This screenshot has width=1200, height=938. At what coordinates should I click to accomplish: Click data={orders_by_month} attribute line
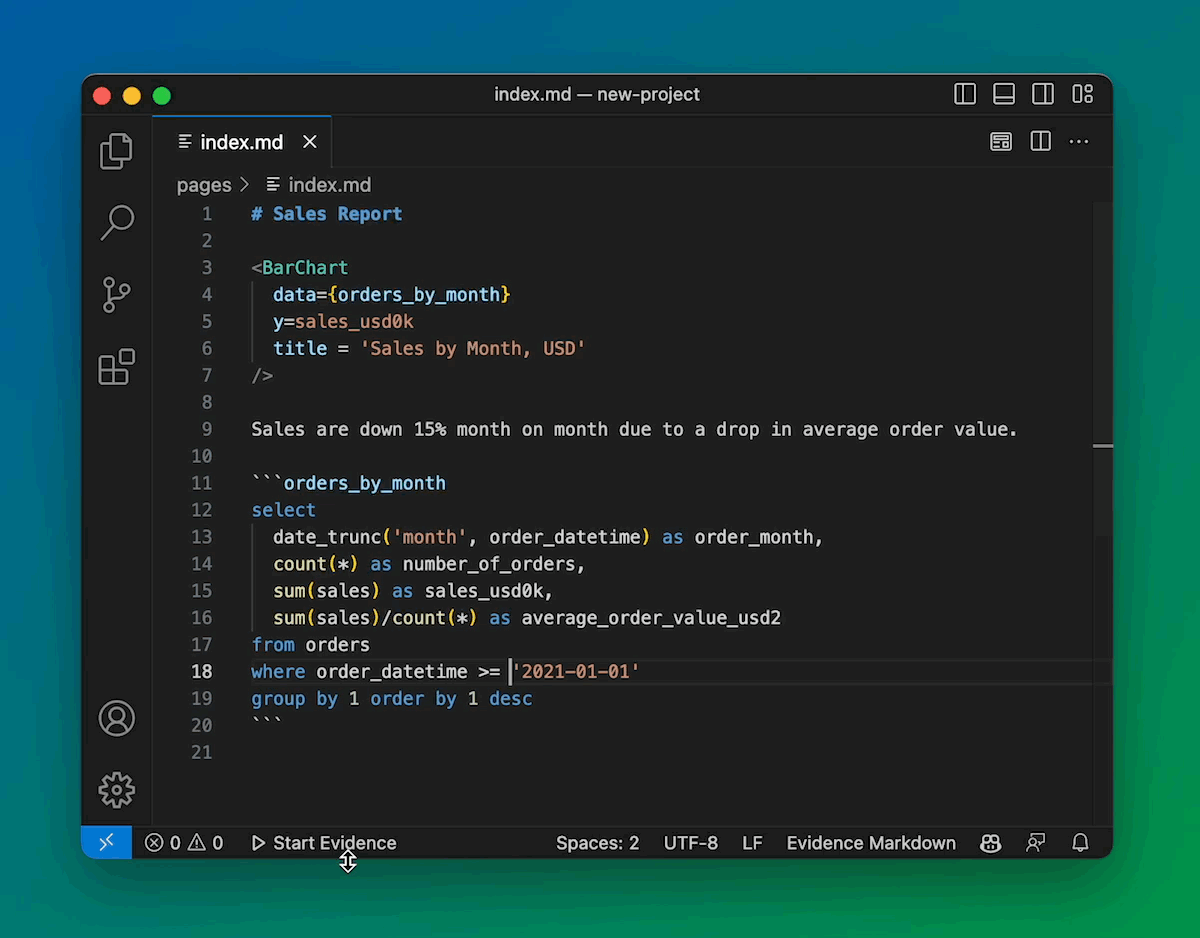coord(392,295)
